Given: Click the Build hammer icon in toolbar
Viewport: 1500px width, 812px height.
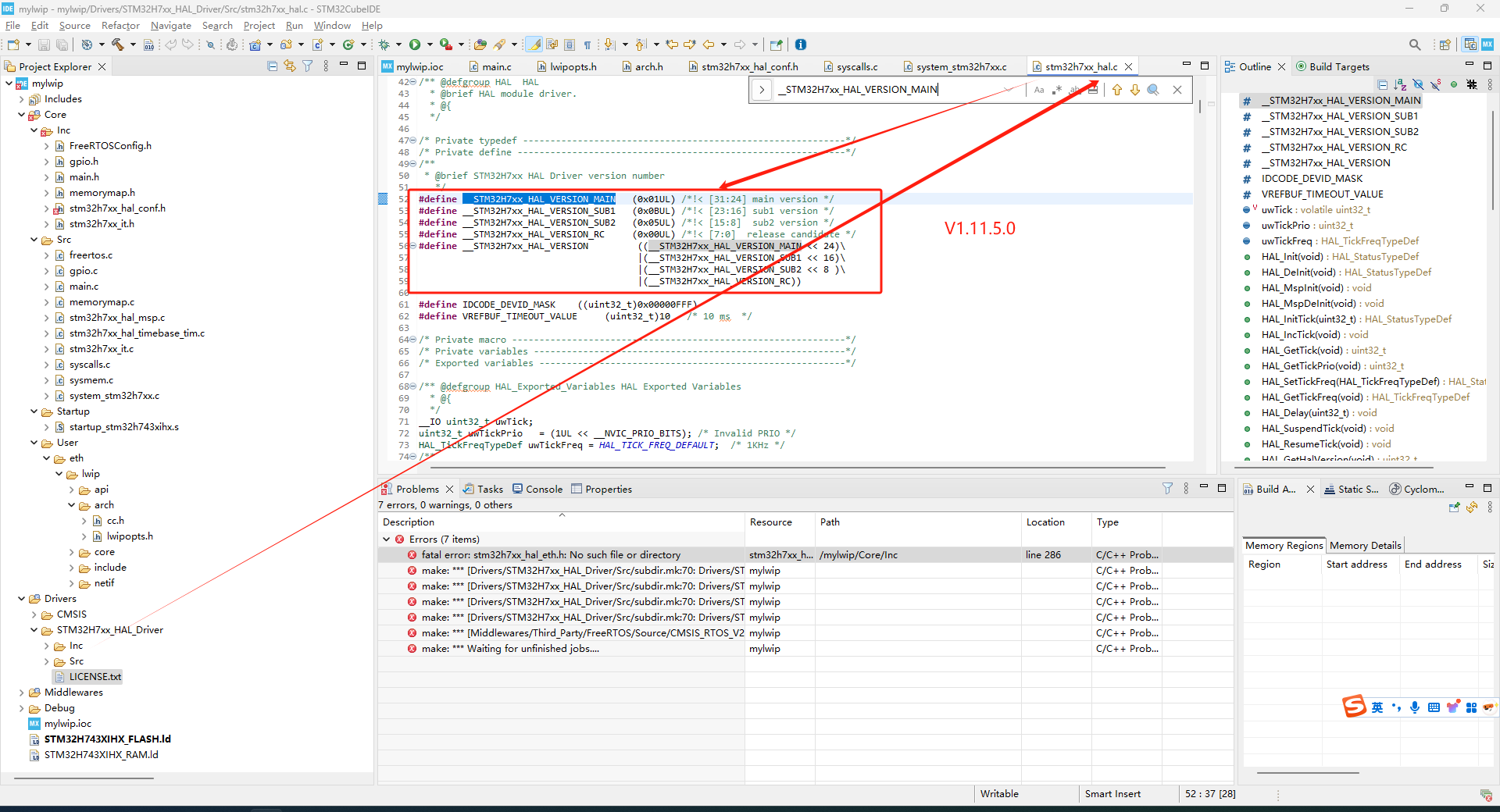Looking at the screenshot, I should click(118, 45).
